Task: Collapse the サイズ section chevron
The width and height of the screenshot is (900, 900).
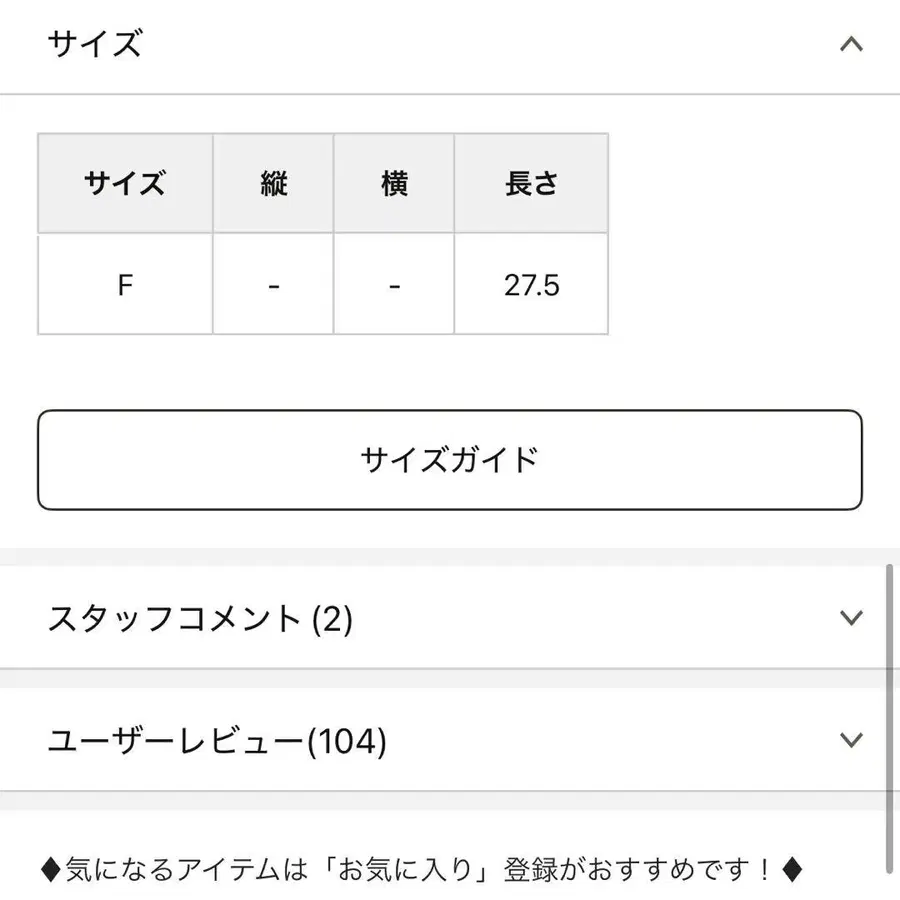Action: [x=851, y=44]
